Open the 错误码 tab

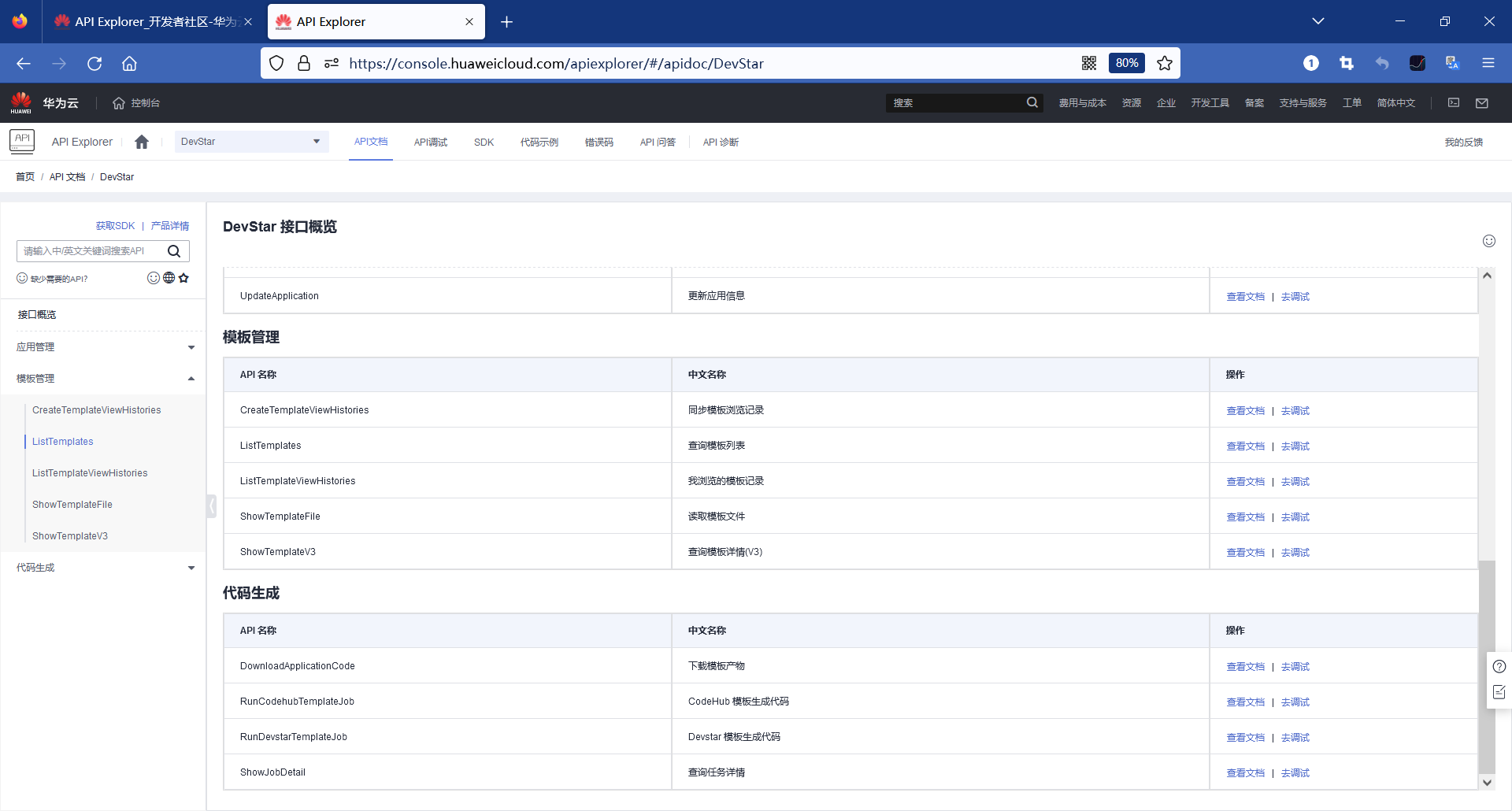pos(599,143)
